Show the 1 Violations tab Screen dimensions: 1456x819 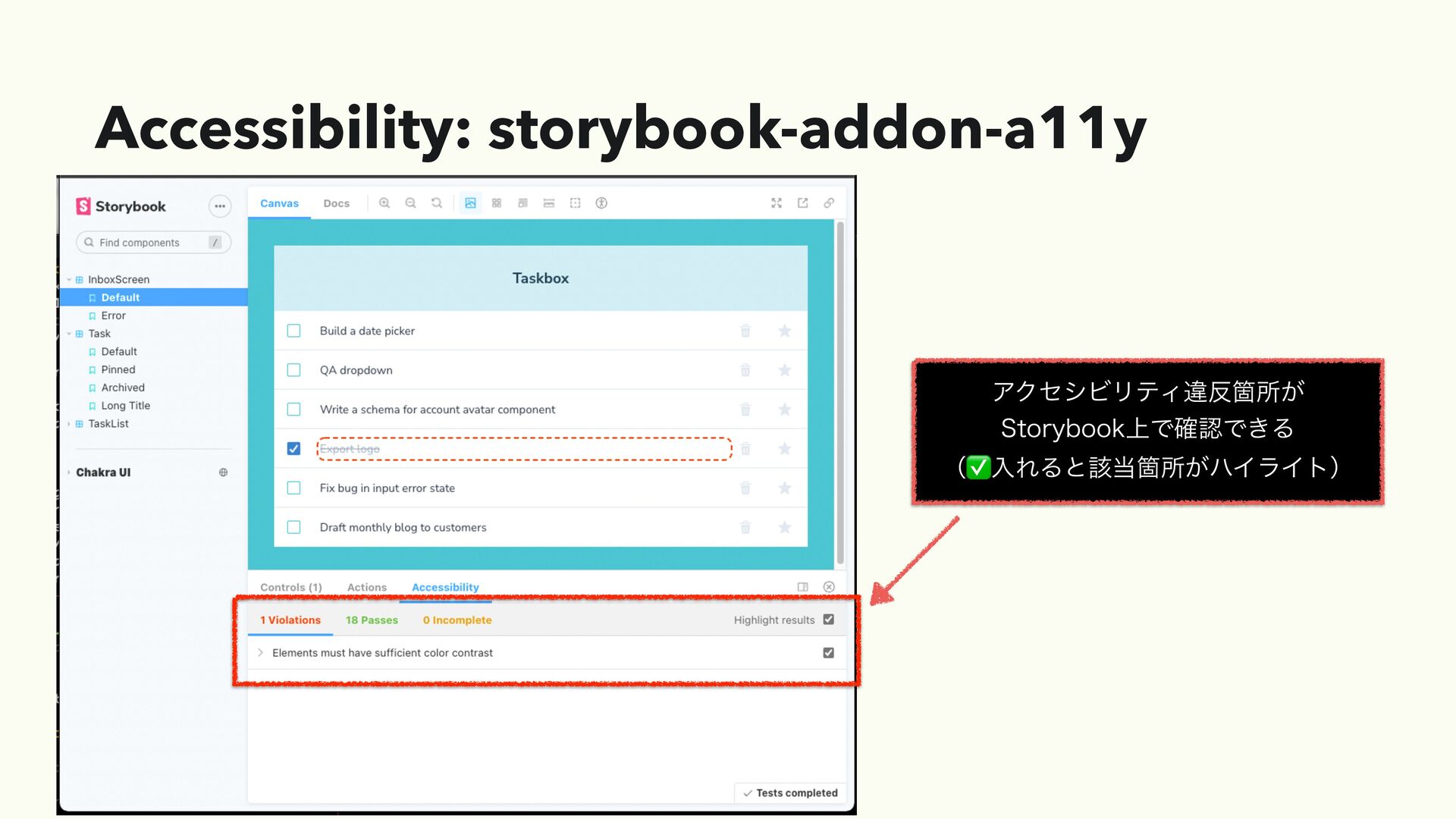[x=290, y=620]
